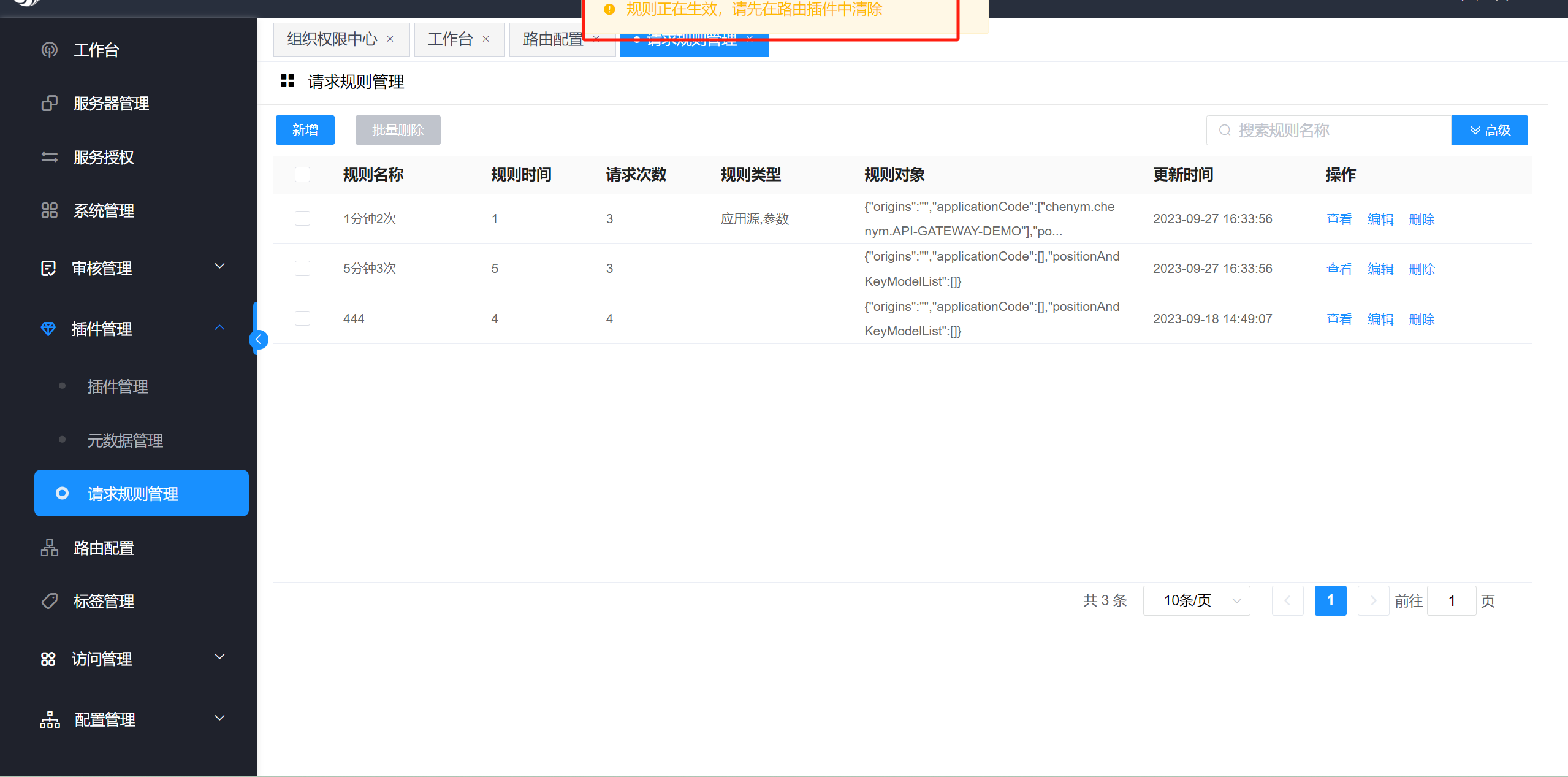This screenshot has height=777, width=1568.
Task: Click the 访问管理 sidebar icon
Action: 48,659
